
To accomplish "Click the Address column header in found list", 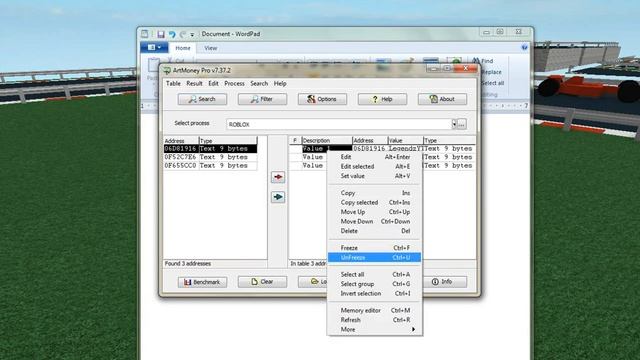I will (181, 141).
